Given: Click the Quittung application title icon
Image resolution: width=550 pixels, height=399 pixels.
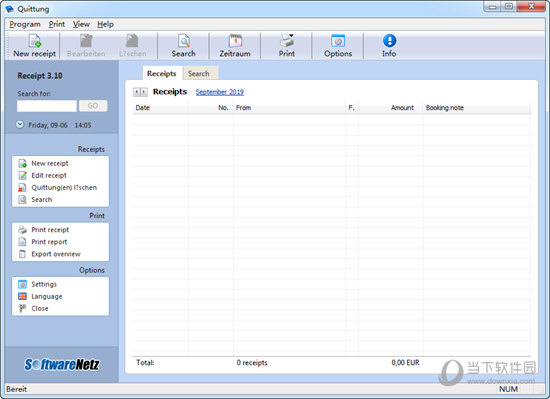Looking at the screenshot, I should 9,8.
